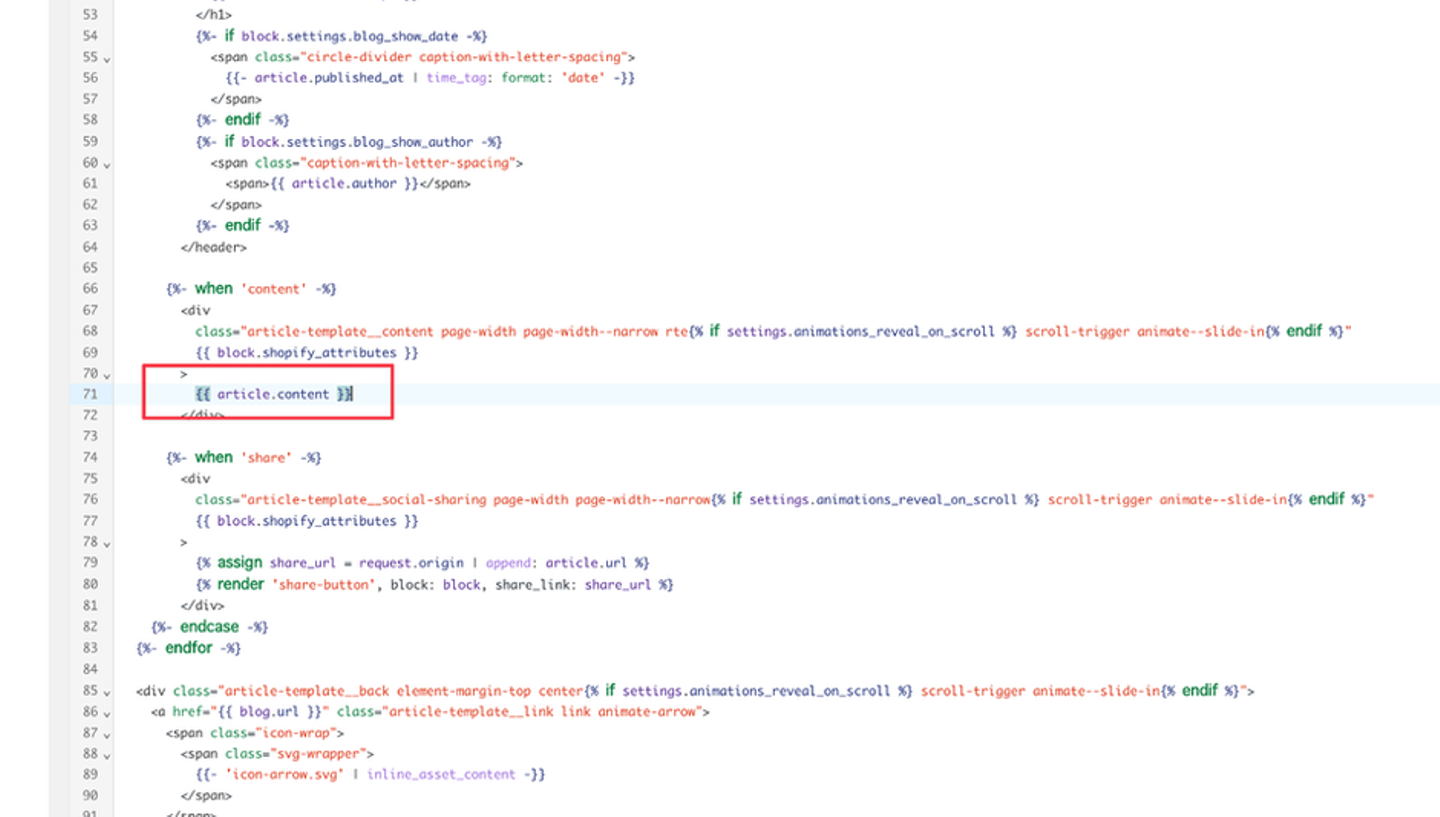Click the '{{ blog.url }}' anchor line
This screenshot has width=1440, height=817.
click(x=430, y=712)
